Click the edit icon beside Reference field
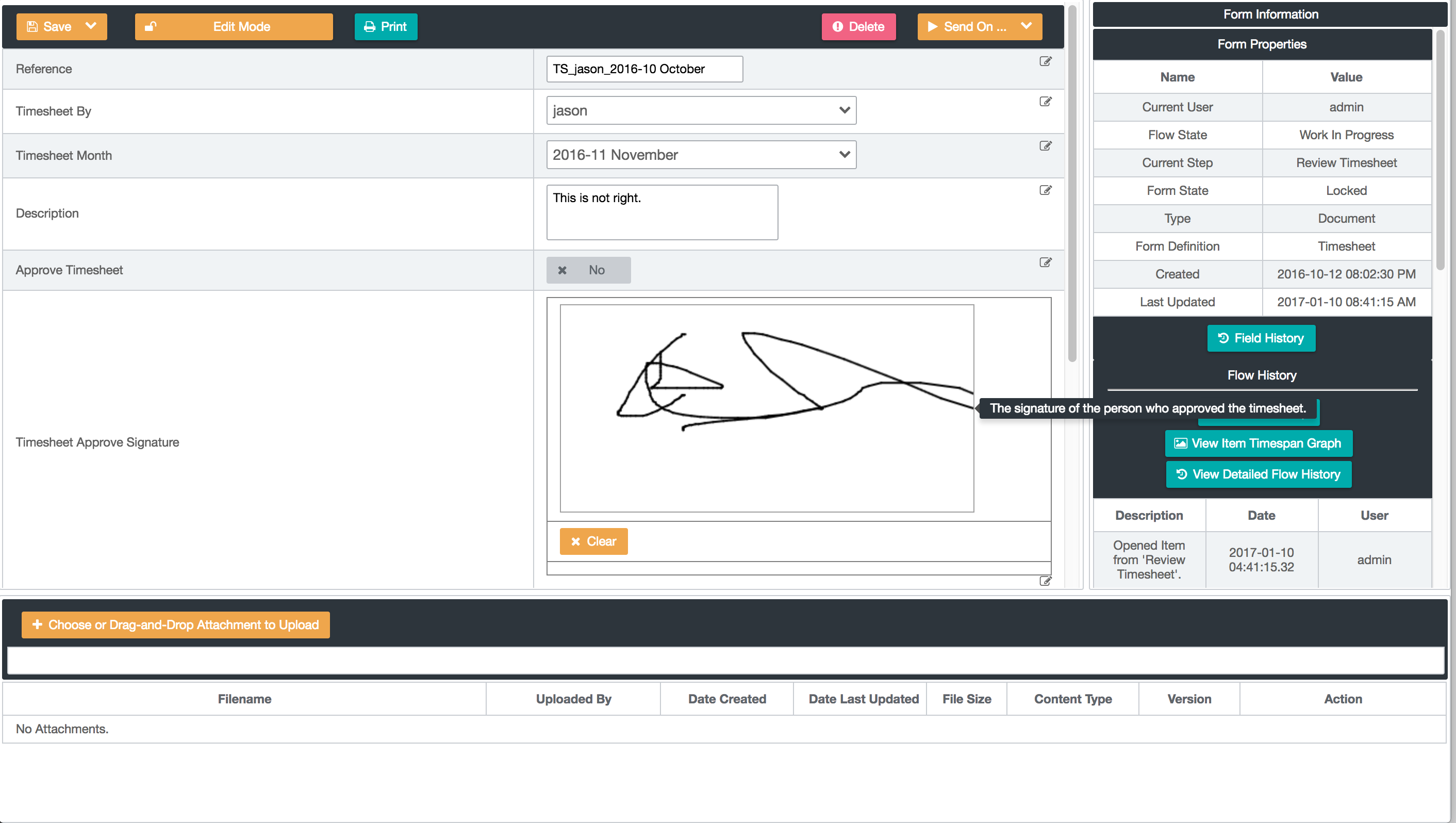 [1045, 61]
